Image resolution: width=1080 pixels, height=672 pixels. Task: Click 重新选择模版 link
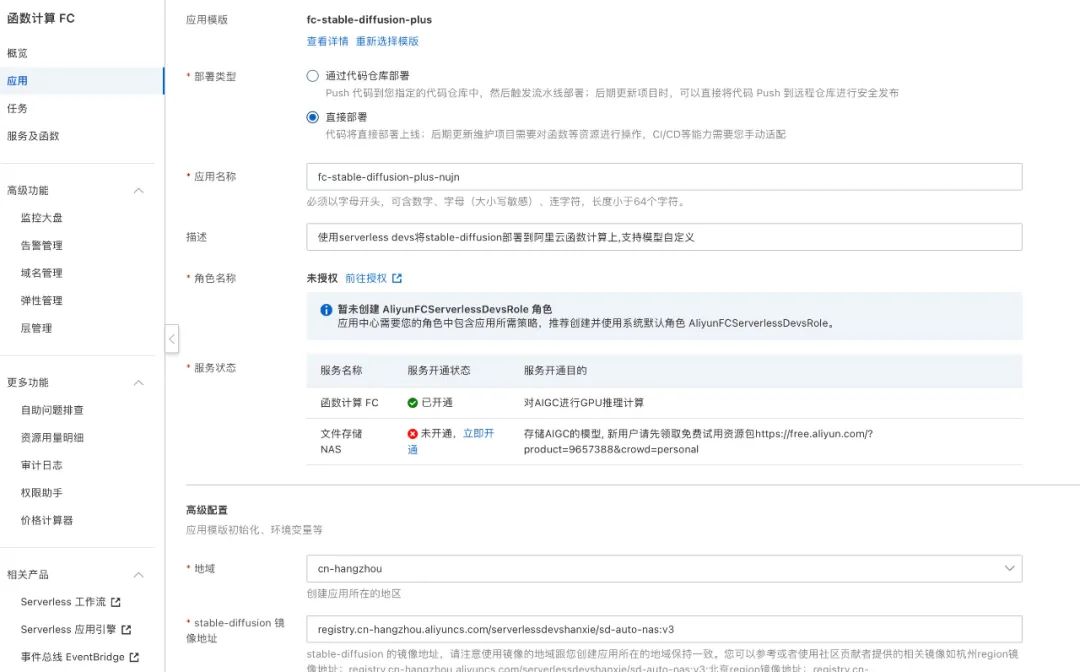(x=387, y=41)
